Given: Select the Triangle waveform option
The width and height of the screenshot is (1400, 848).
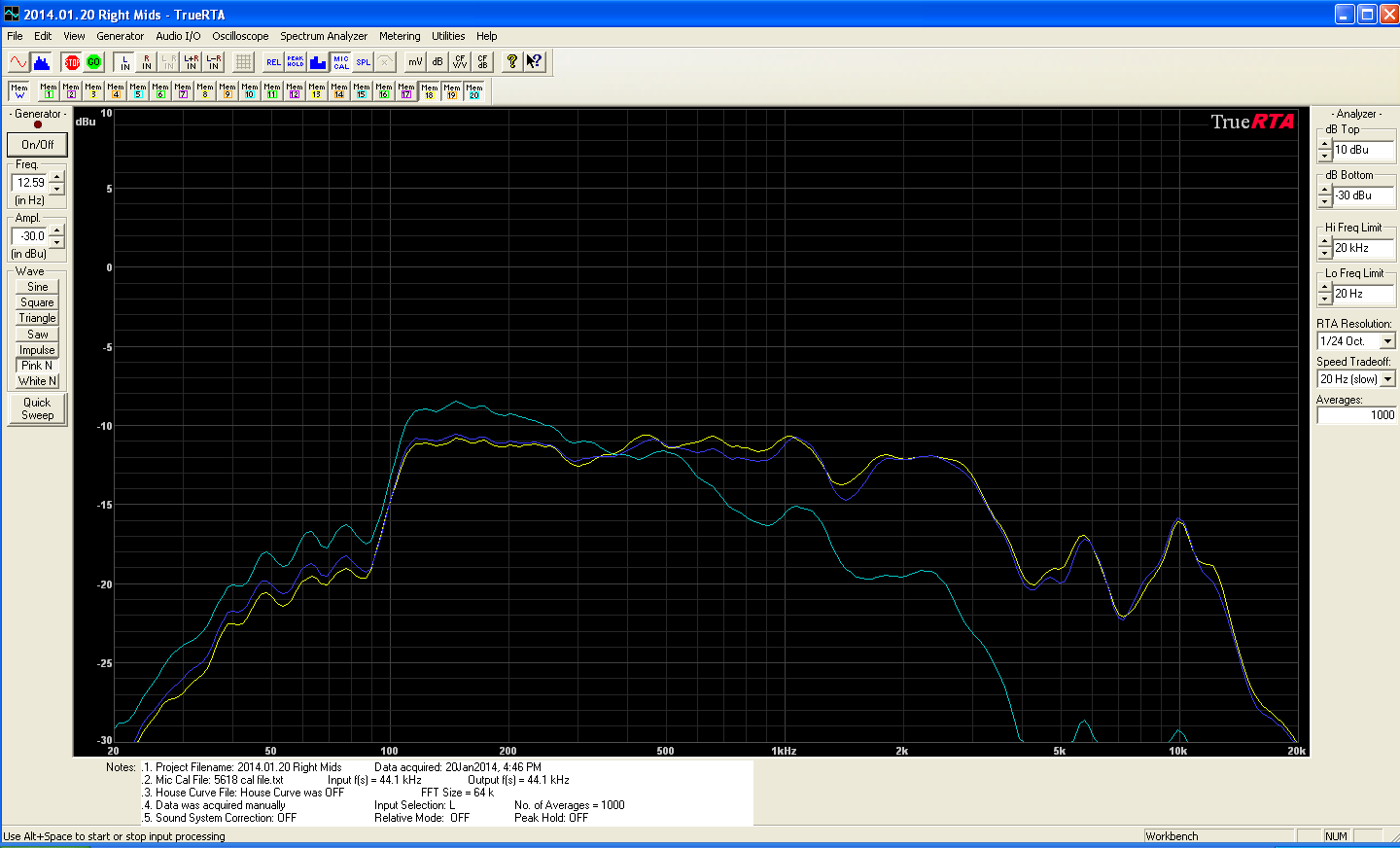Looking at the screenshot, I should 38,318.
